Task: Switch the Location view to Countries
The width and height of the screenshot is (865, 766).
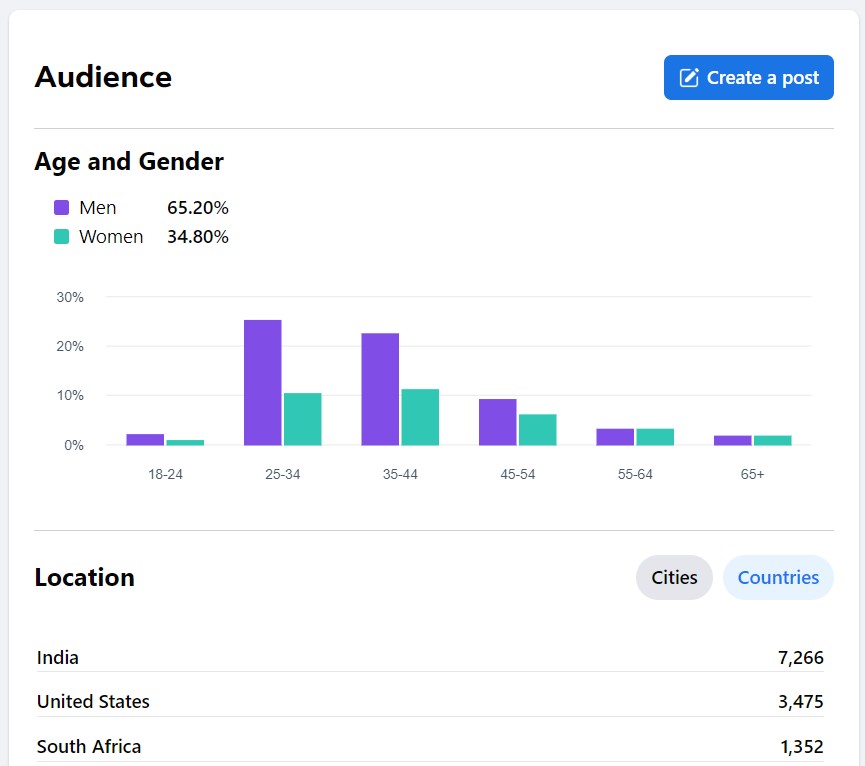Action: (777, 577)
